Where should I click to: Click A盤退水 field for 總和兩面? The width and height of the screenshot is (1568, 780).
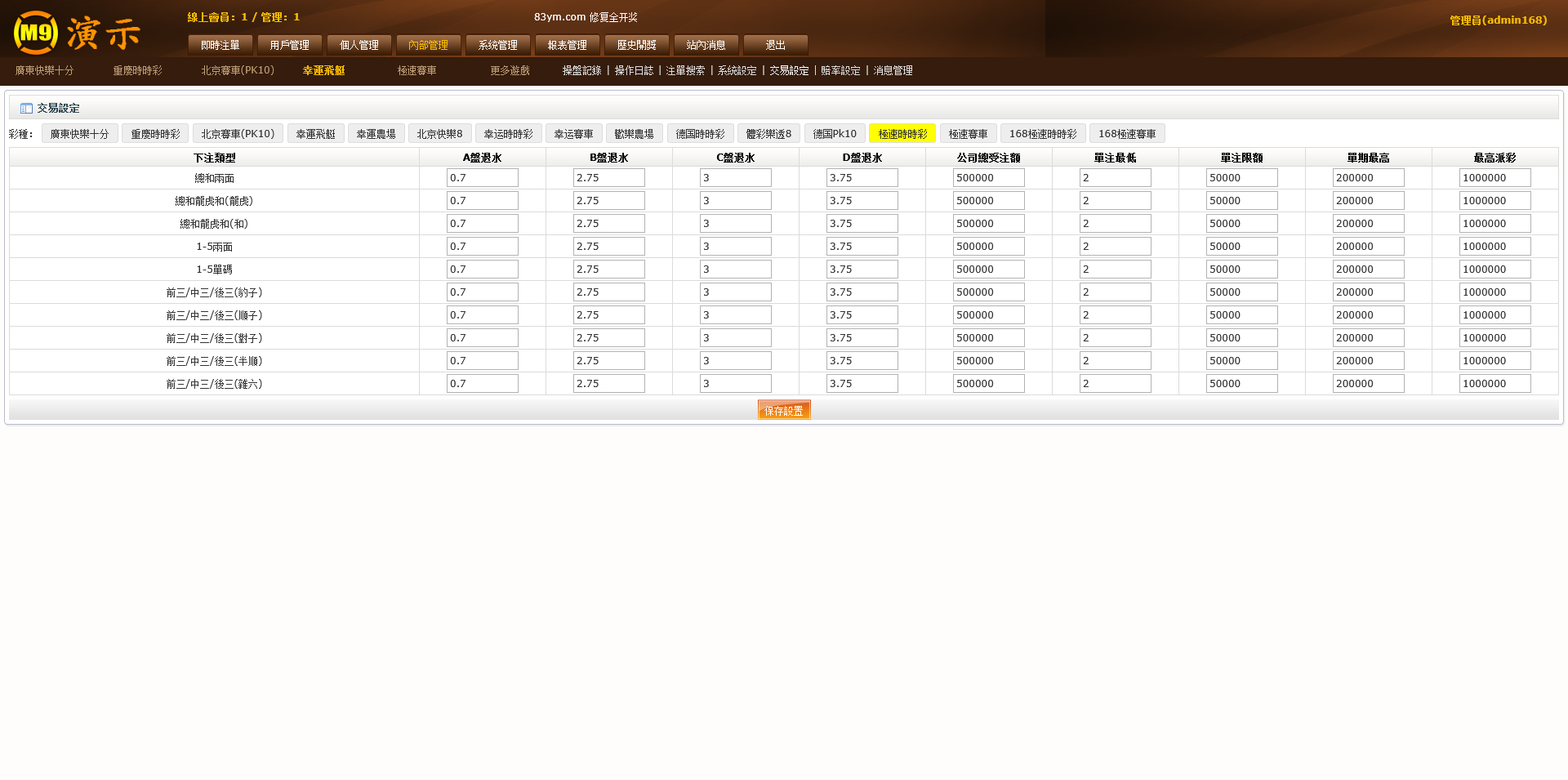tap(482, 178)
